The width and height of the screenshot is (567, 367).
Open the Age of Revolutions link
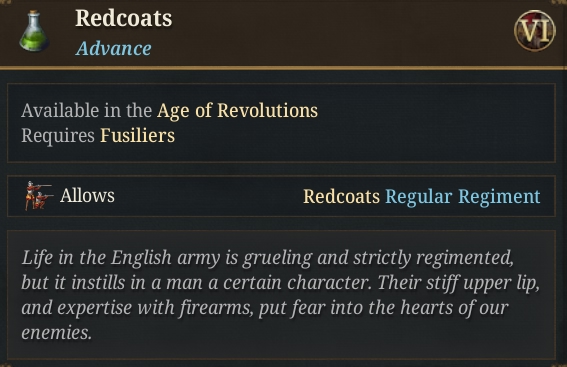pyautogui.click(x=237, y=111)
